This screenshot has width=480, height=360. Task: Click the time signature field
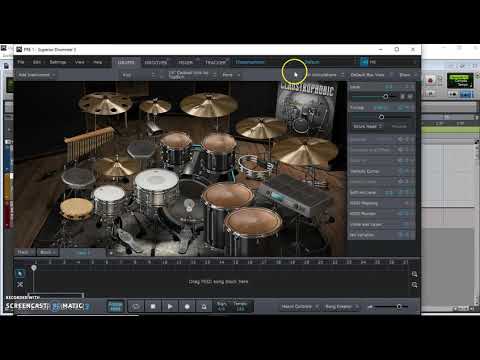pos(222,306)
